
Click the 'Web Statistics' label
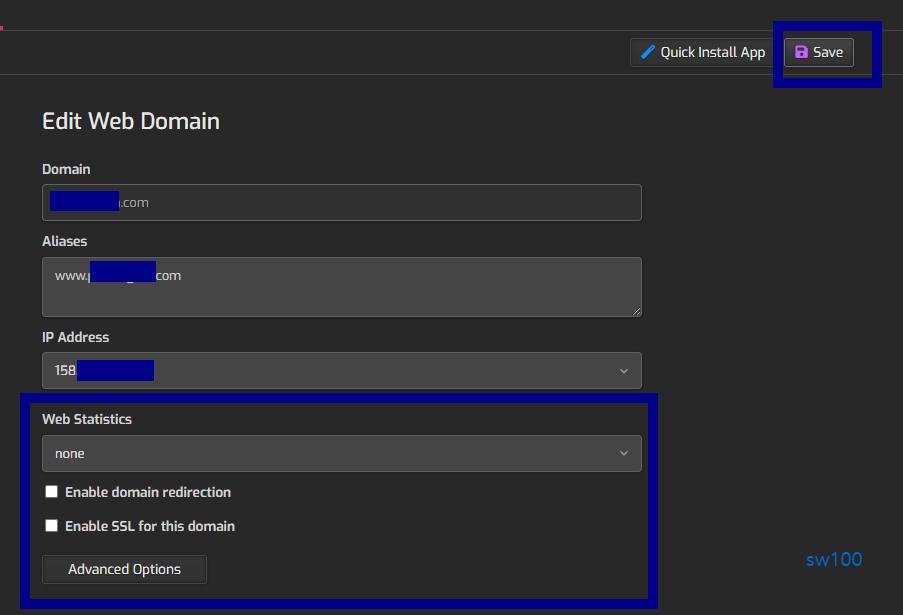[x=87, y=419]
